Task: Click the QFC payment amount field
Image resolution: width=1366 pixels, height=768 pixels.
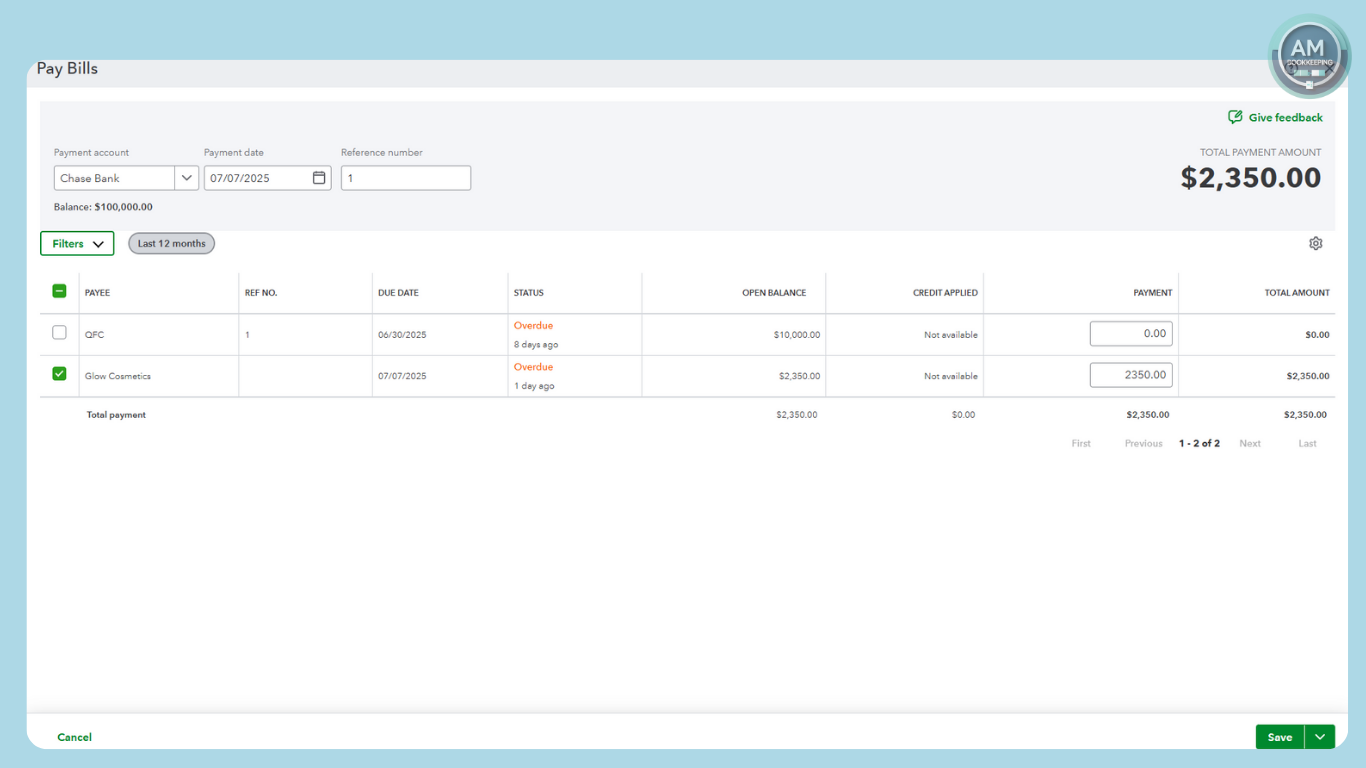Action: pos(1130,334)
